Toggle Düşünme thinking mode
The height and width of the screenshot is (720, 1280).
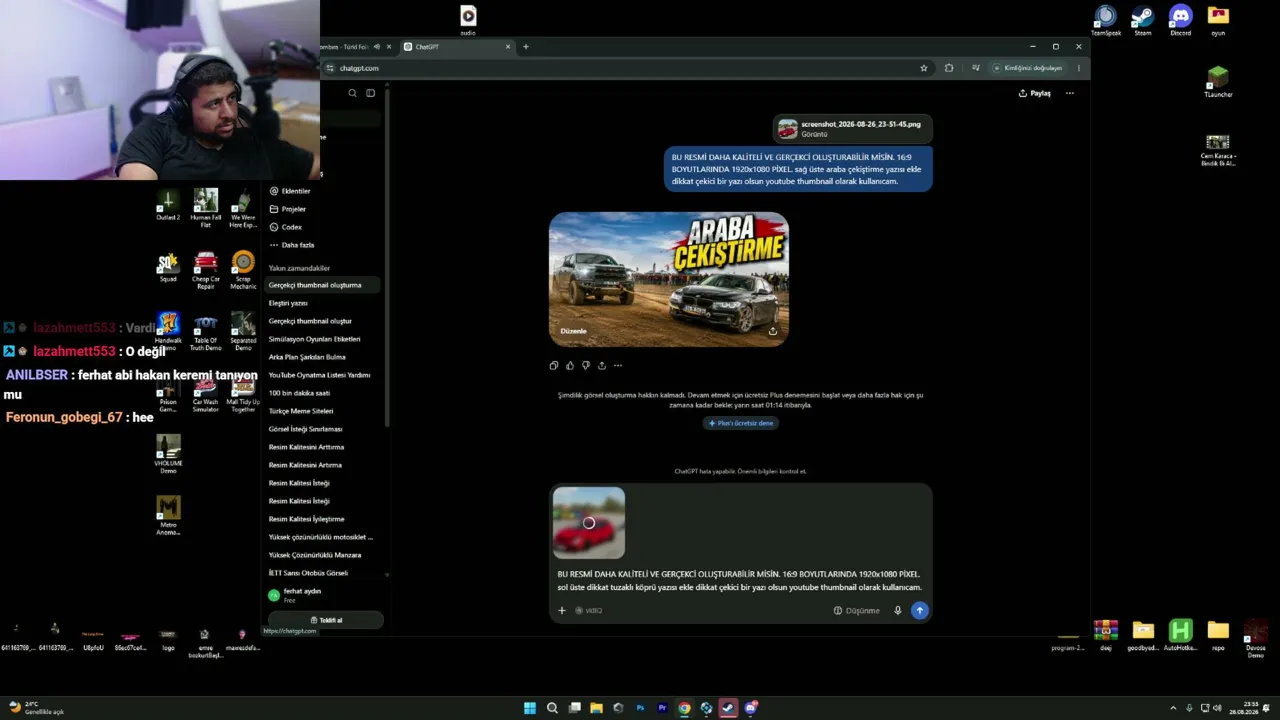tap(857, 610)
